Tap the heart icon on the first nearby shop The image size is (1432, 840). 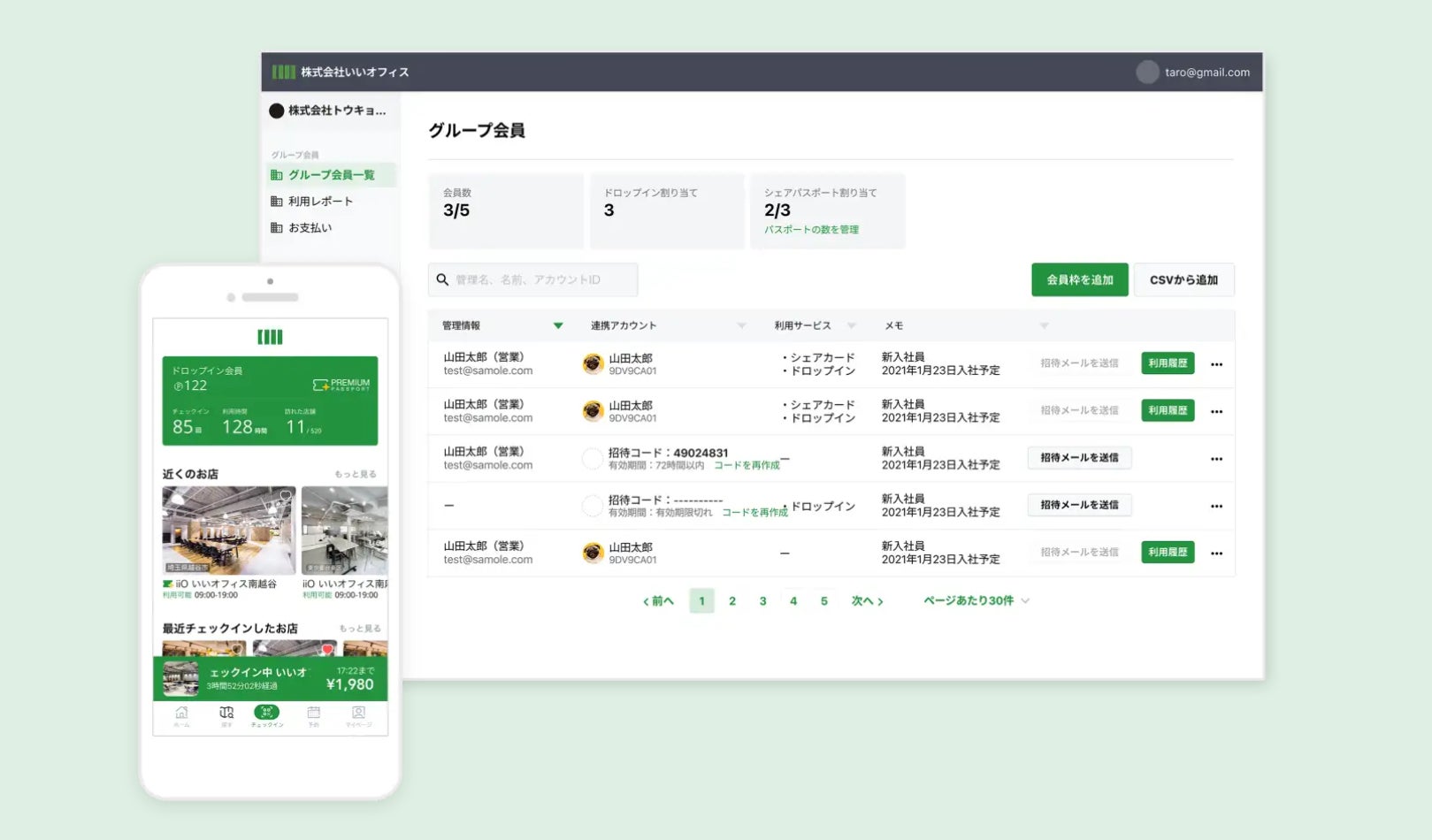285,495
